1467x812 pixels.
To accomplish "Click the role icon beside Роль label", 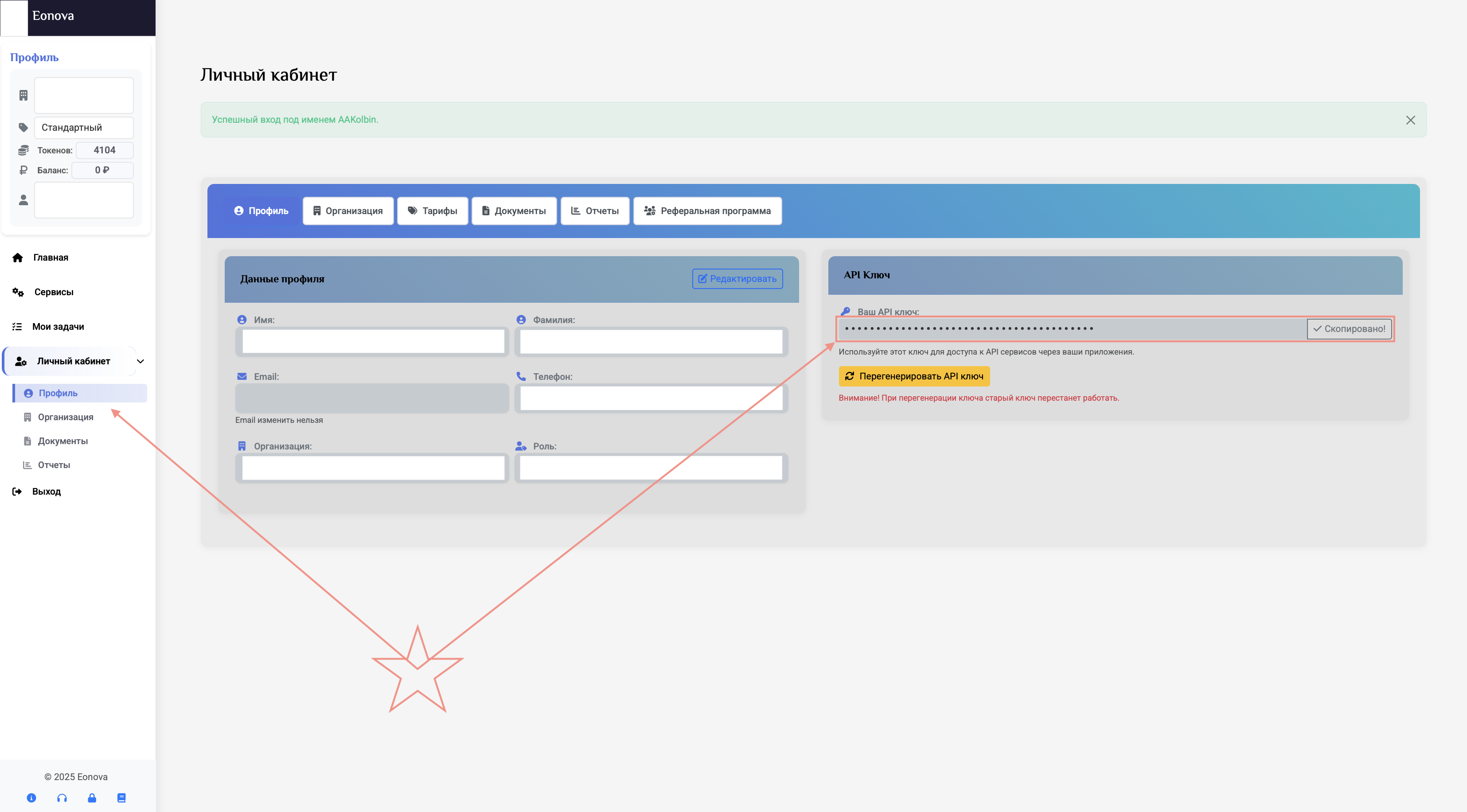I will (x=521, y=446).
